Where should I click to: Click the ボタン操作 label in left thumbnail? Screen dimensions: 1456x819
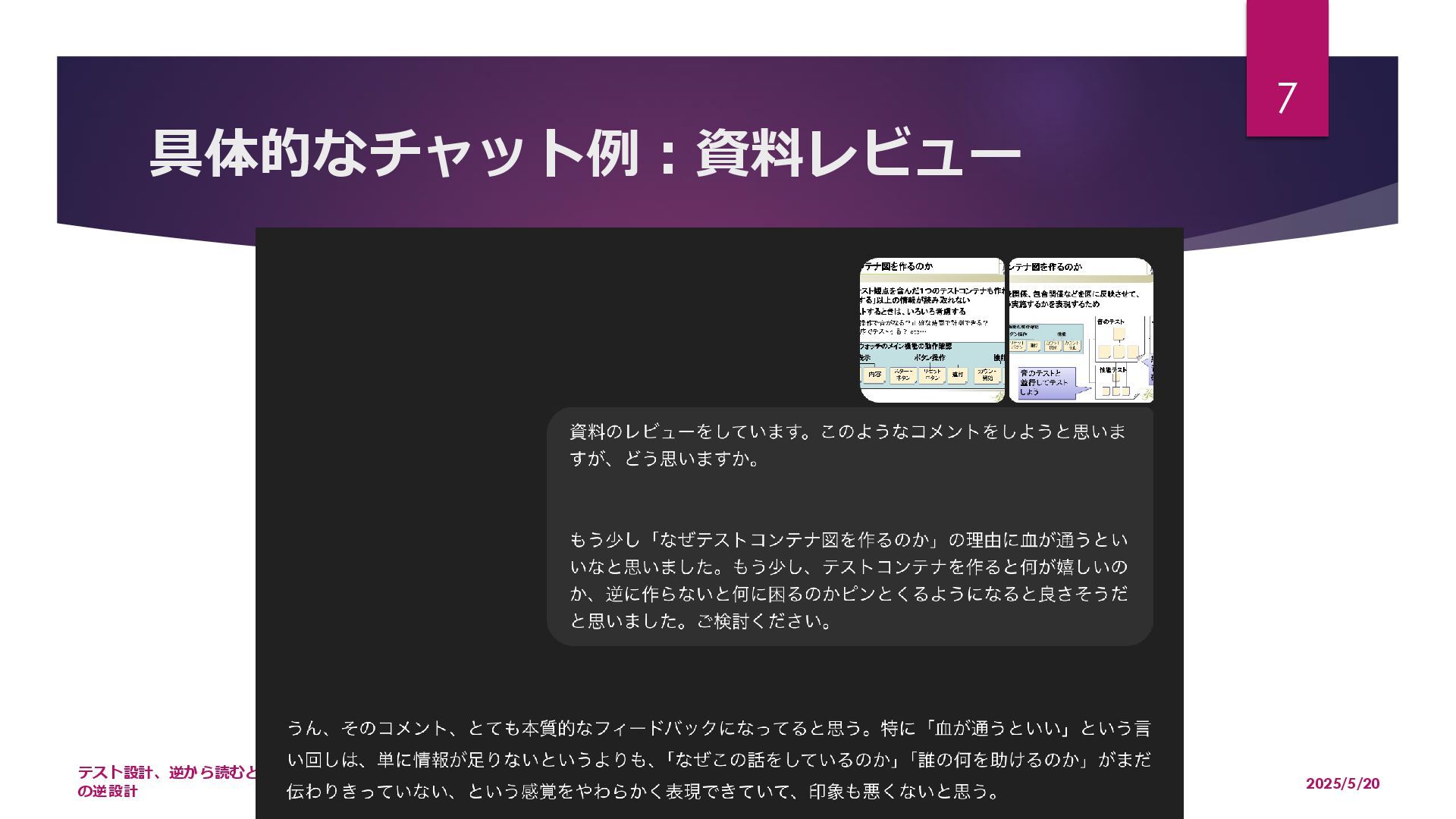click(929, 358)
